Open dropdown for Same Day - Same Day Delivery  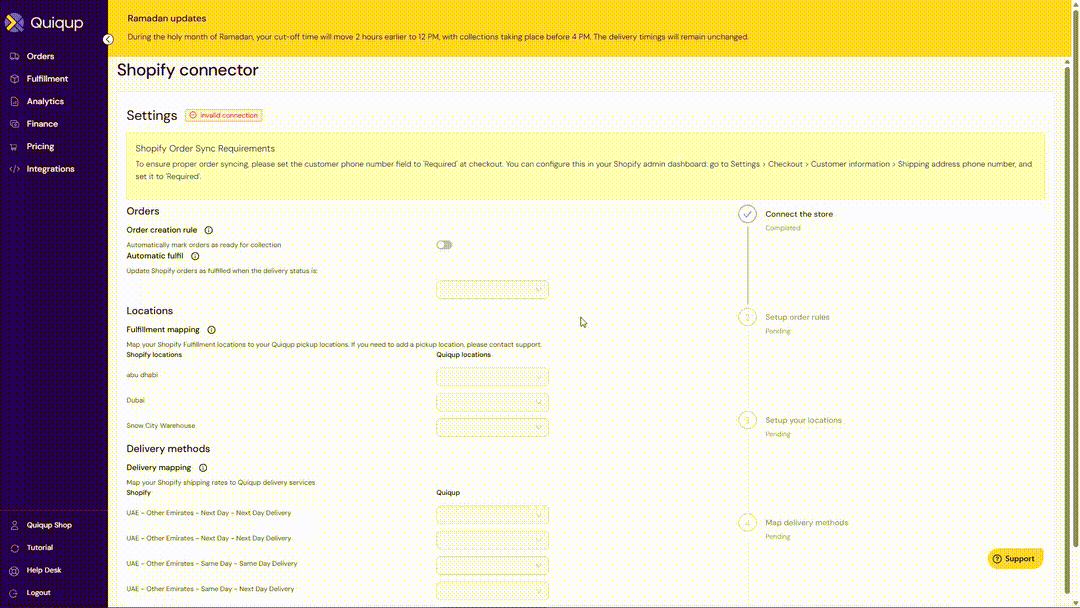(x=492, y=566)
